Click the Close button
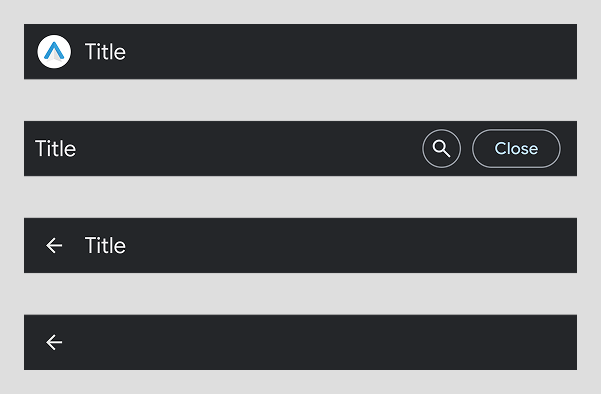601x394 pixels. click(516, 148)
